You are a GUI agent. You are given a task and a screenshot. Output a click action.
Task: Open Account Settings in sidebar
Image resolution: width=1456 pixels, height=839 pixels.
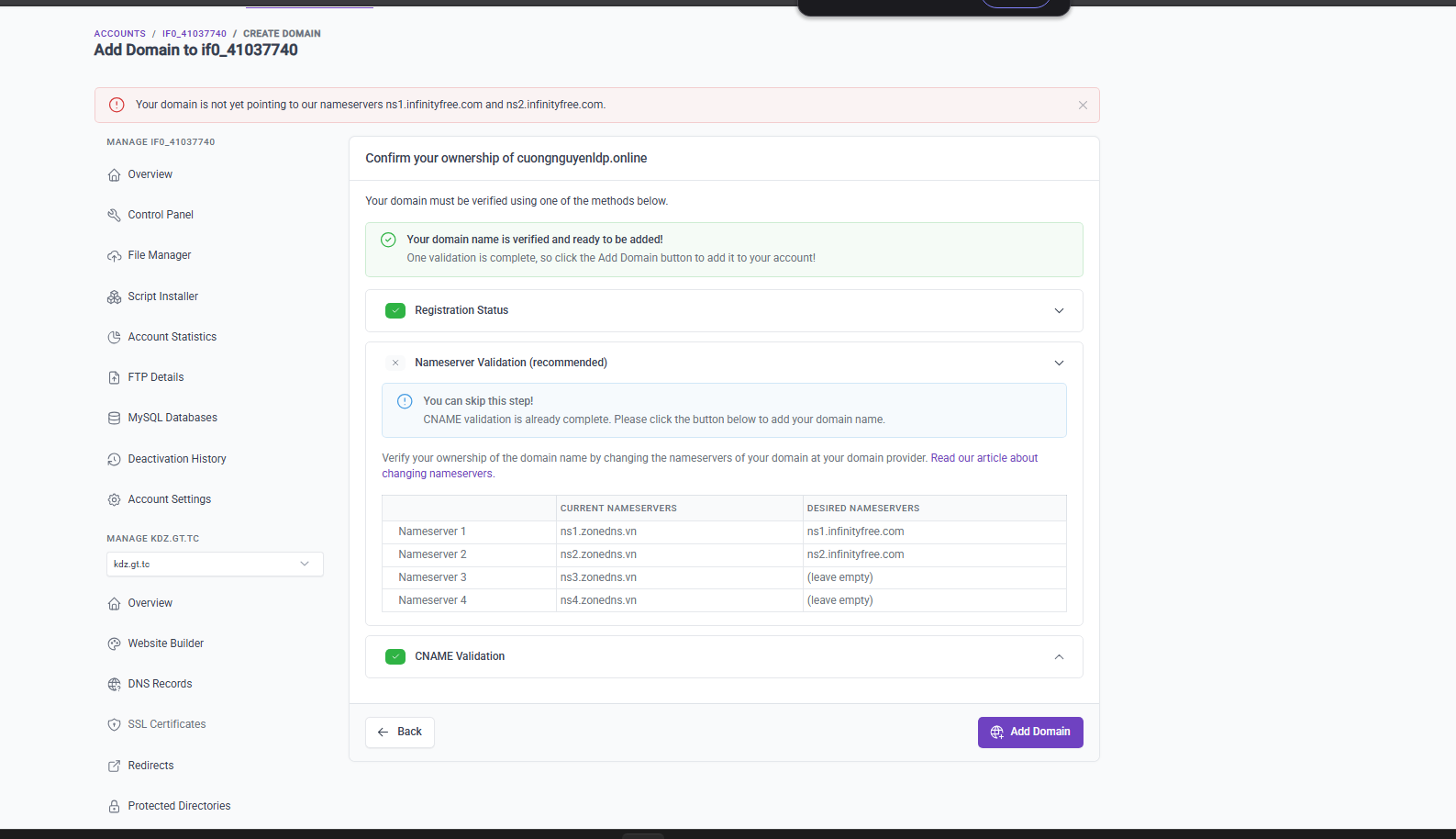point(169,499)
